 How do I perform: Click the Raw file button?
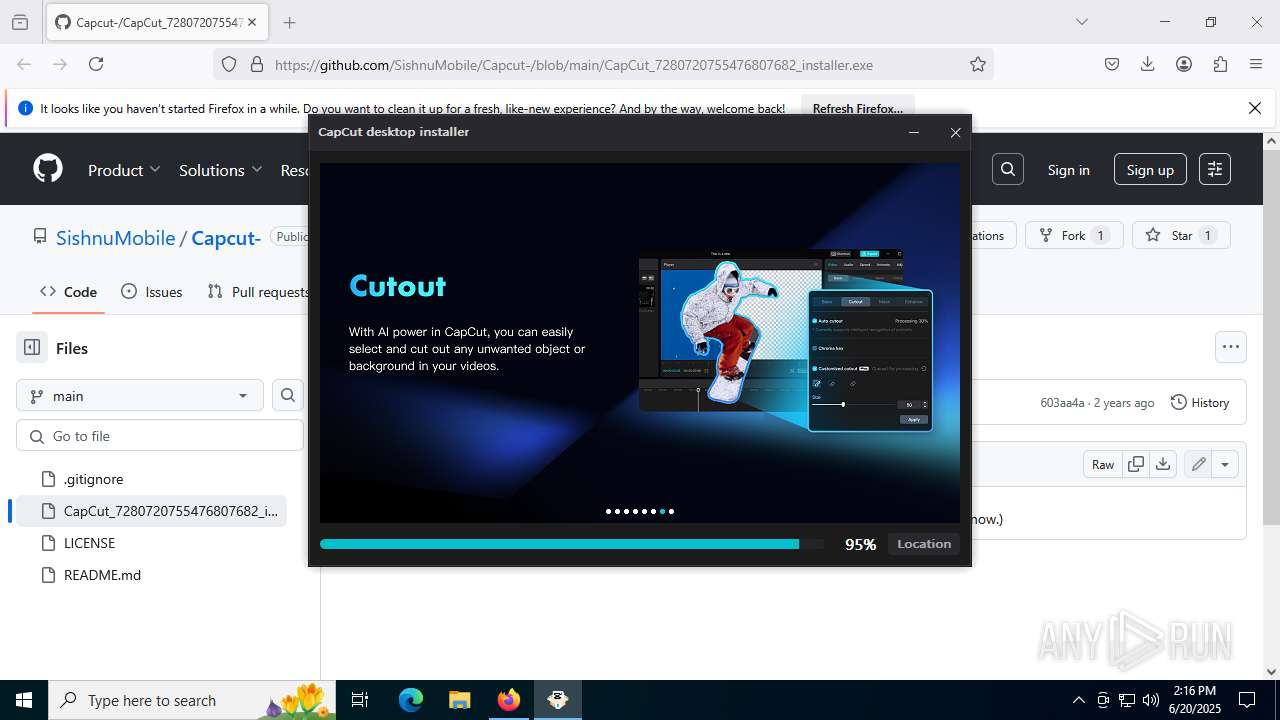click(1103, 464)
